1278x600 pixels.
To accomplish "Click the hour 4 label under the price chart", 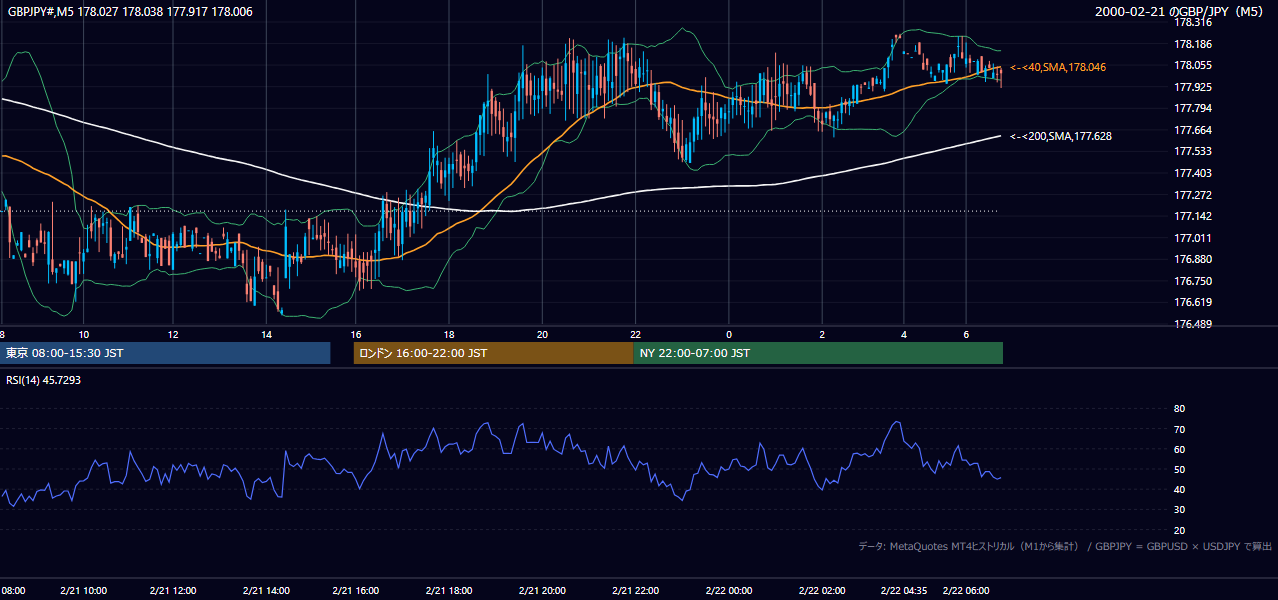I will 904,334.
